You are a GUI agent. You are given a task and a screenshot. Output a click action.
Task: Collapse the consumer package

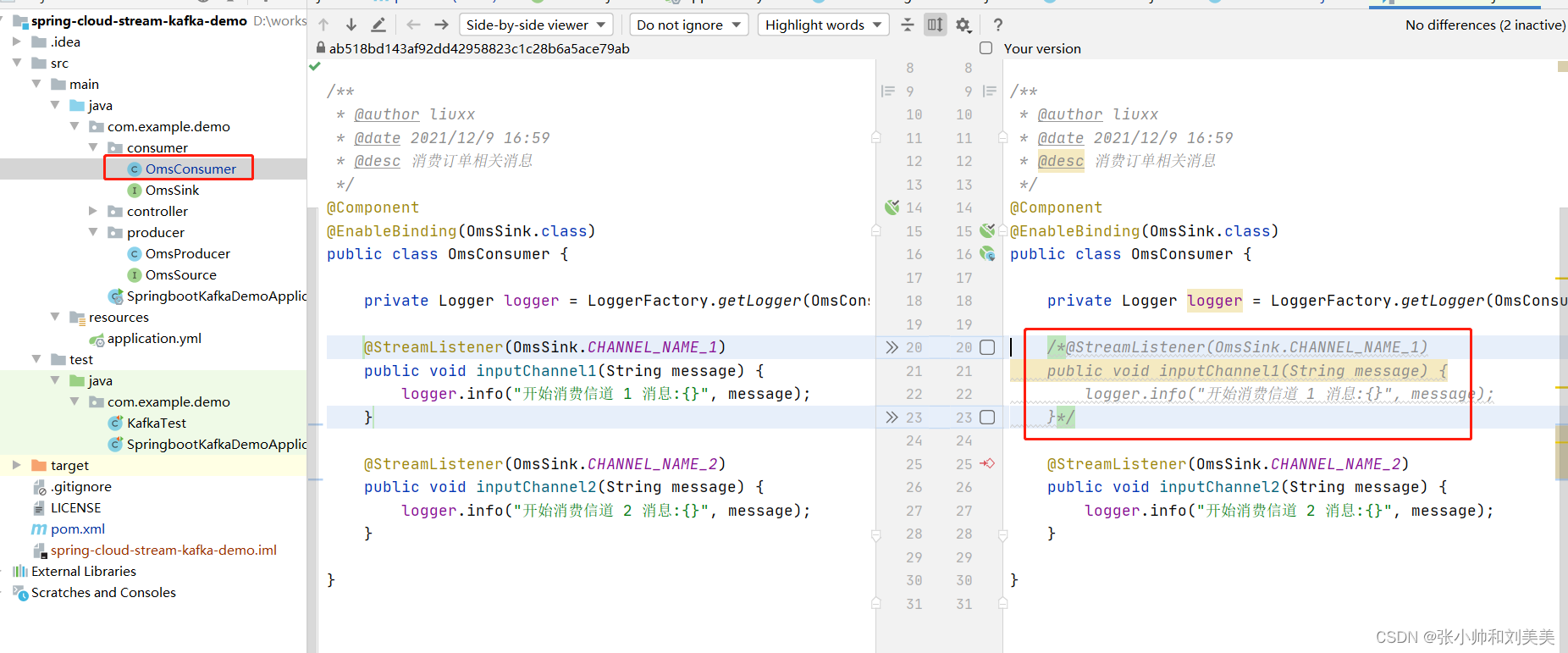(x=92, y=147)
